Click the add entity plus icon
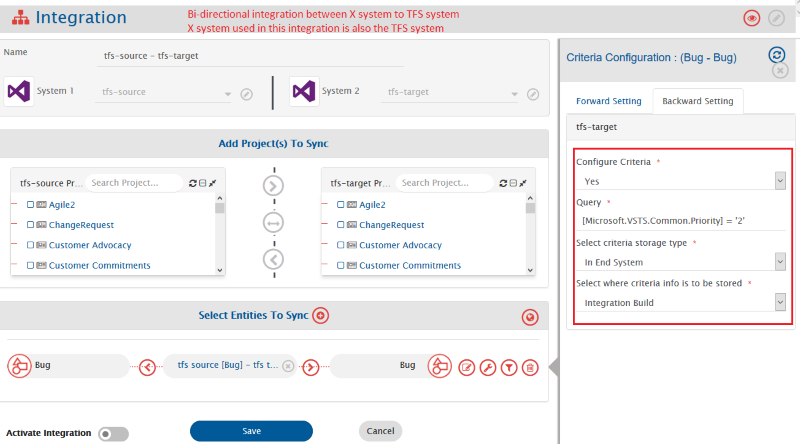 point(320,316)
